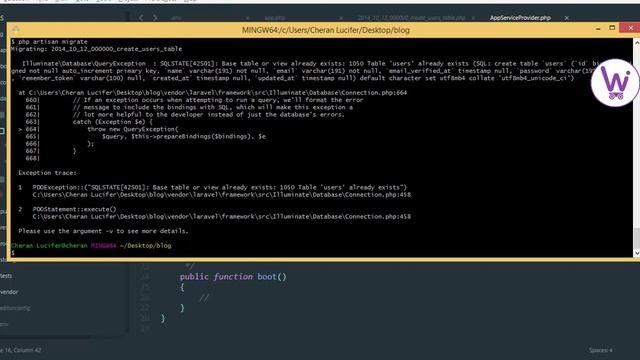Screen dimensions: 640x360
Task: Click the '~/Desktop/blog' prompt path
Action: pyautogui.click(x=145, y=246)
